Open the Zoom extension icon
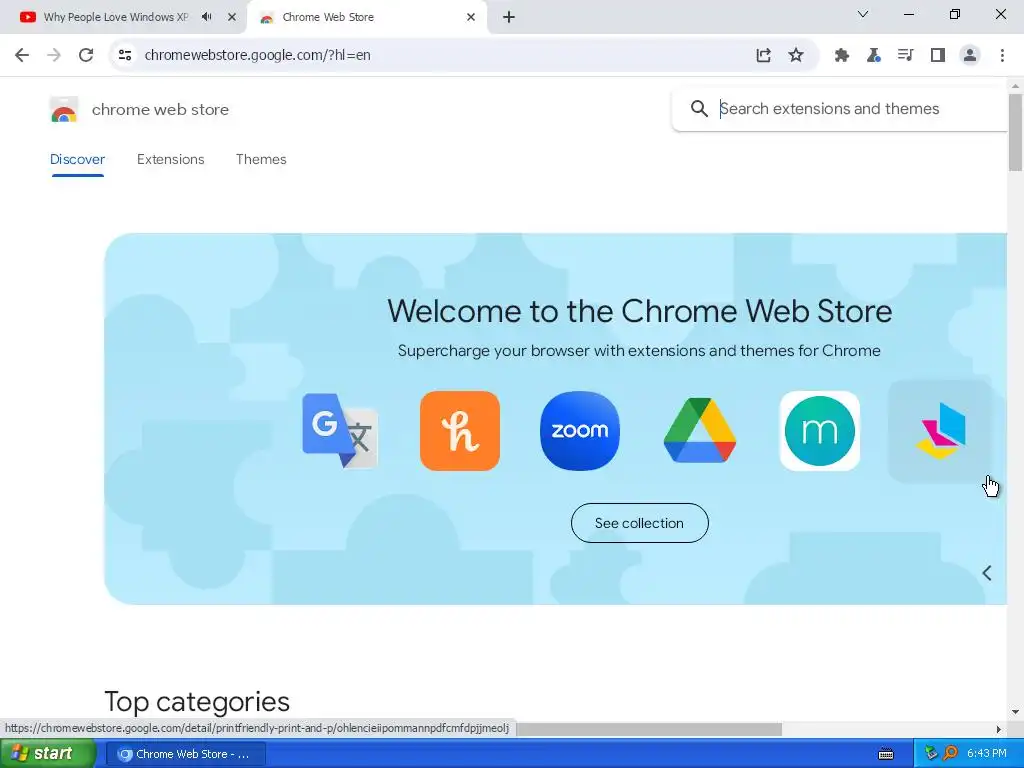Viewport: 1024px width, 768px height. (580, 431)
